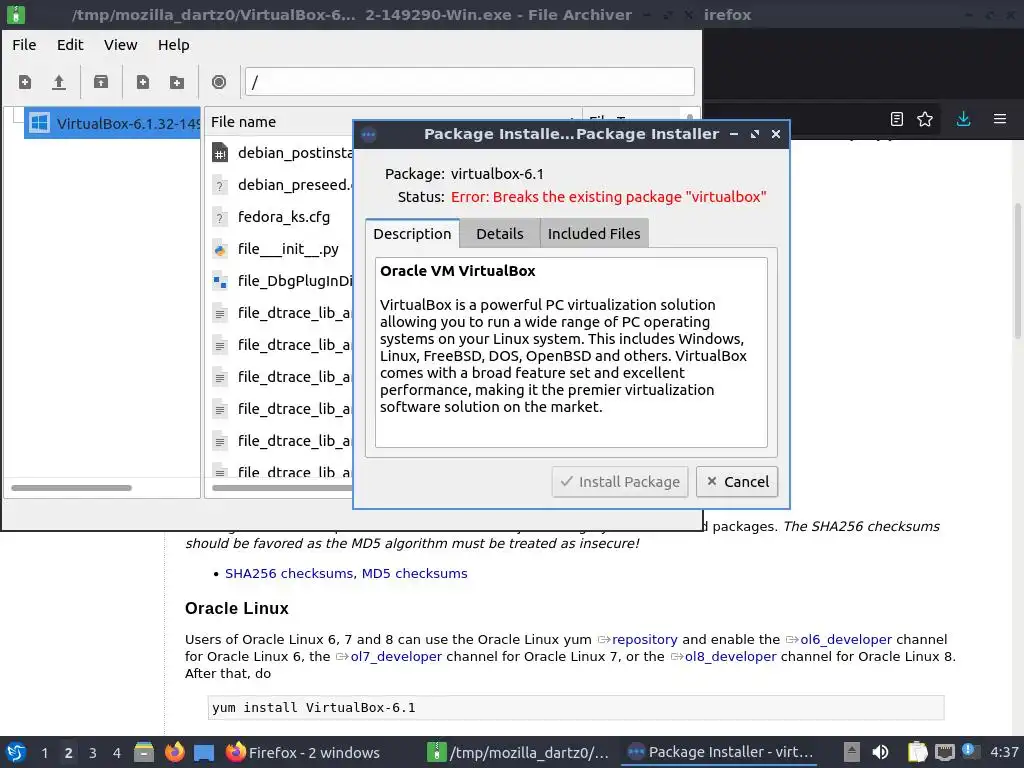Click the update notification tray icon

pos(970,752)
